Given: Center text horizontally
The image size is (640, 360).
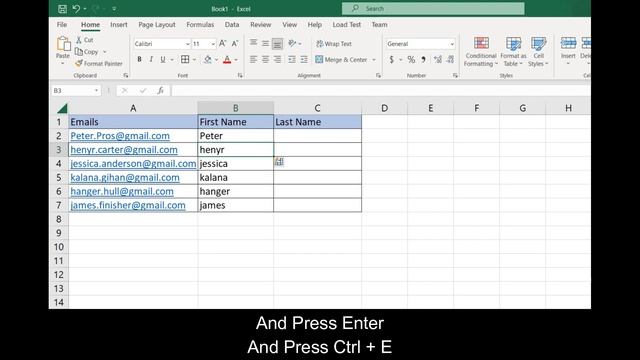Looking at the screenshot, I should [x=265, y=60].
